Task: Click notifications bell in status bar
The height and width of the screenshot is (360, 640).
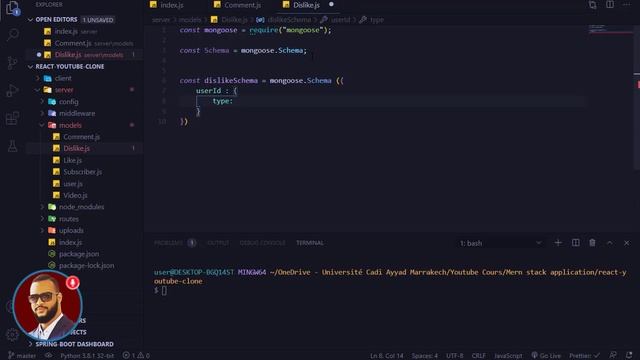Action: (x=629, y=356)
